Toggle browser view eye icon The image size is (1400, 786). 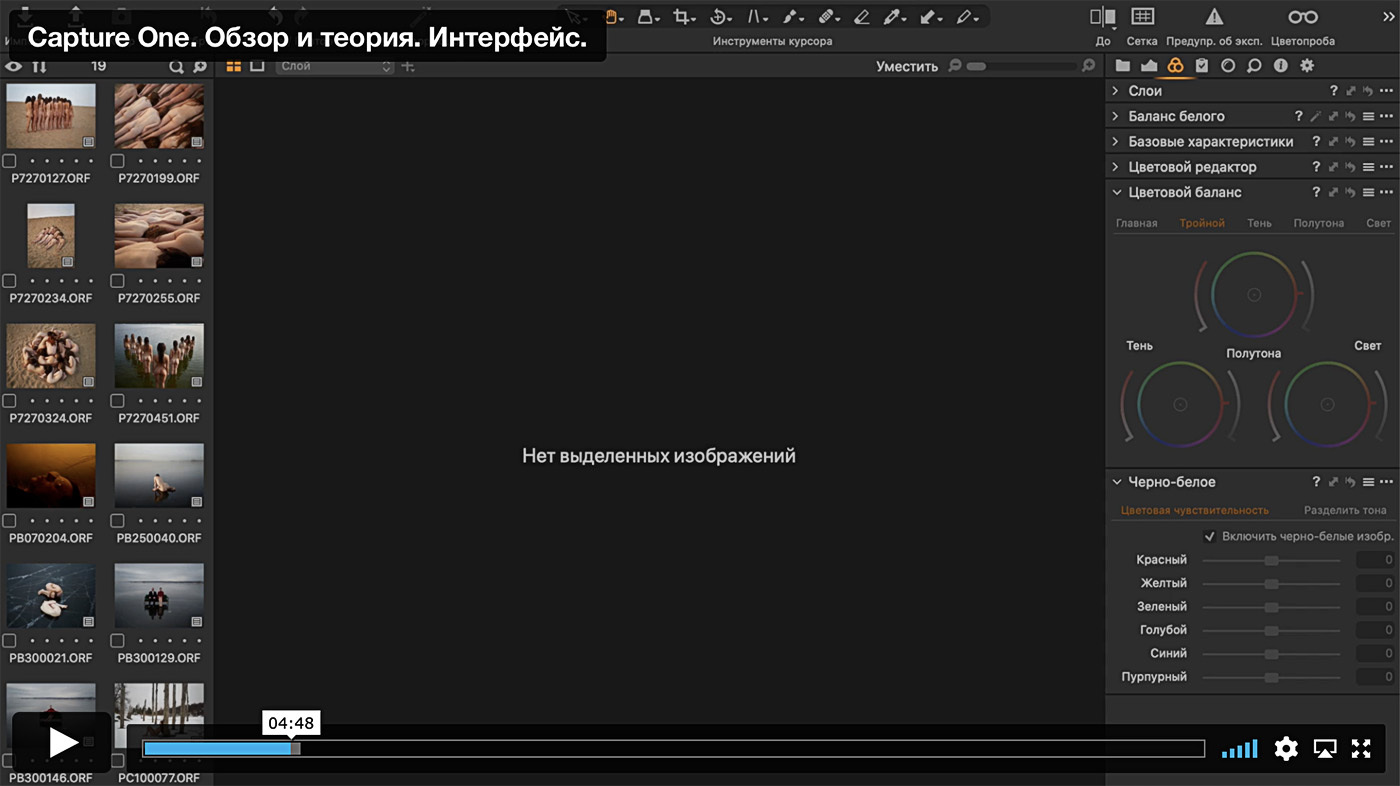click(13, 66)
